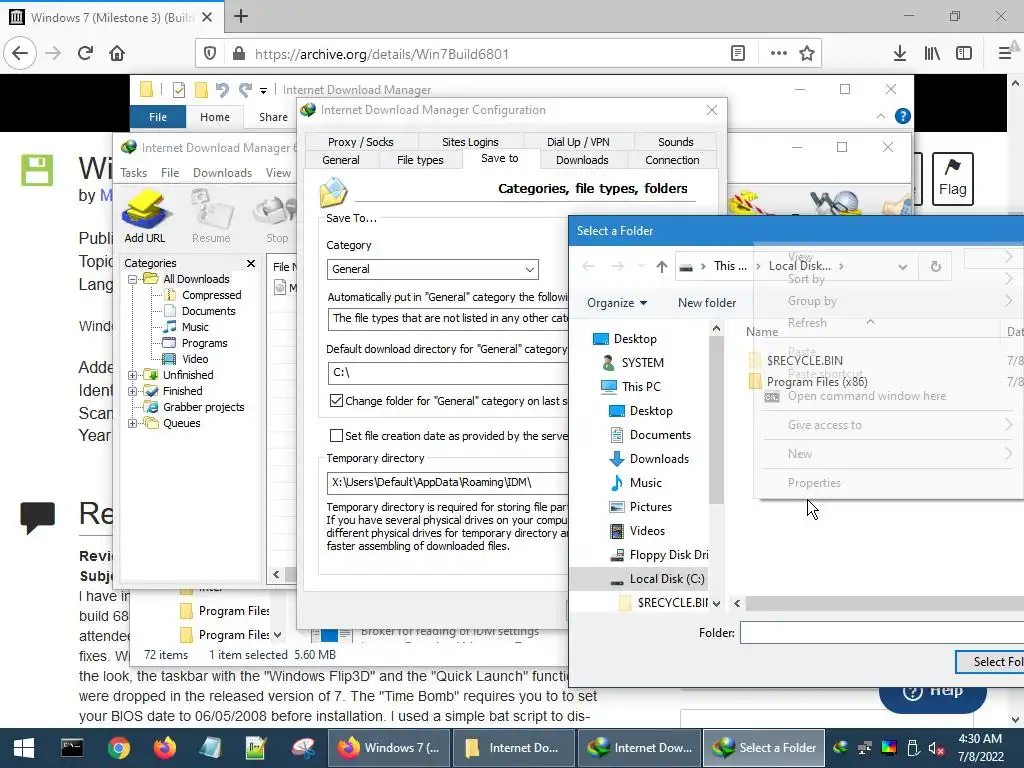Select Floppy Disk Drive in navigation pane
Screen dimensions: 1024x768
coord(658,554)
